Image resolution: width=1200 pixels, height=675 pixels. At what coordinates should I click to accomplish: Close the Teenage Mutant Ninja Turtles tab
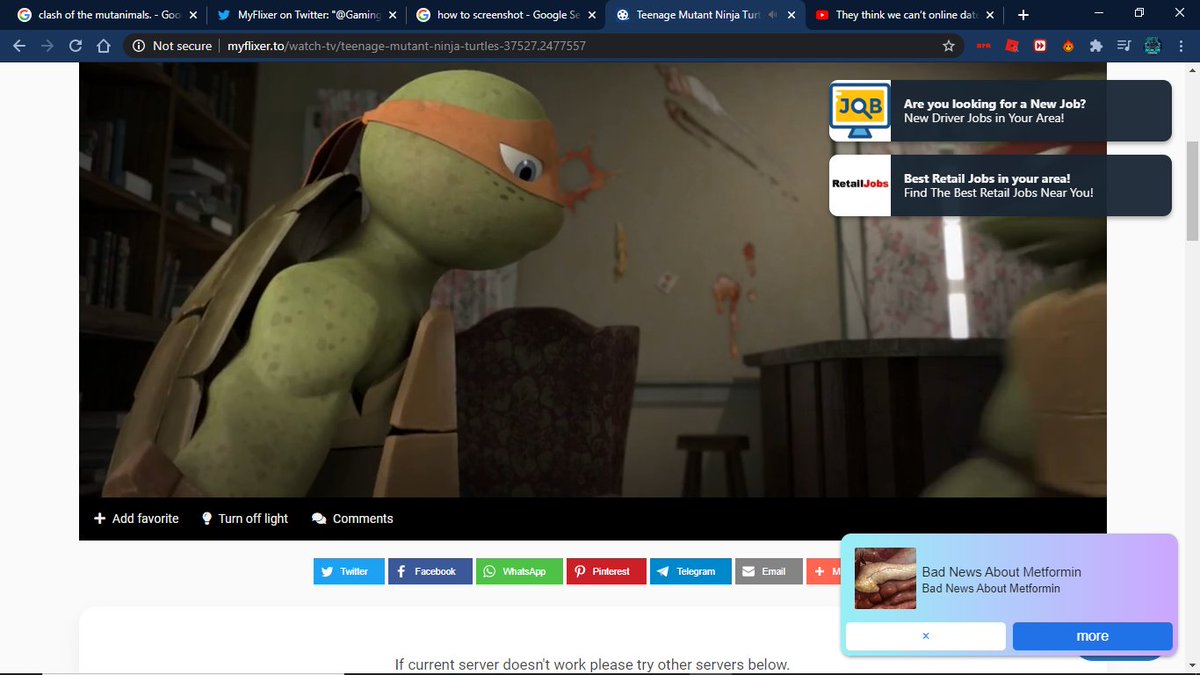pos(791,15)
